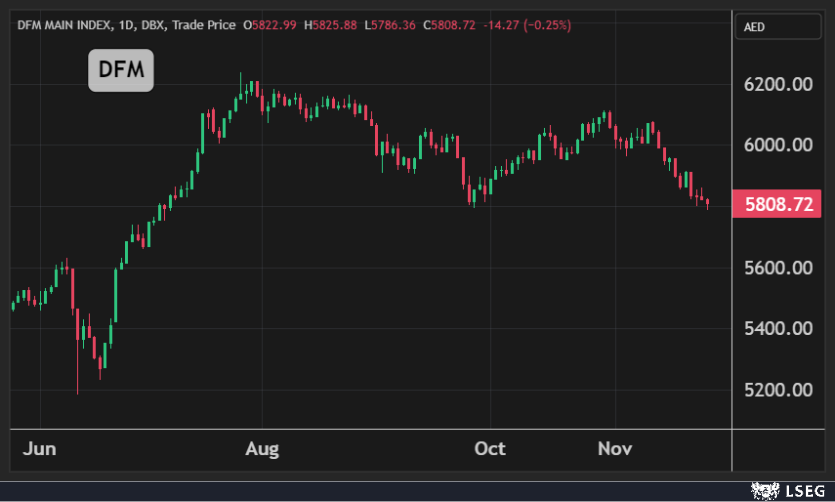This screenshot has width=835, height=502.
Task: Click the DFM ticker badge
Action: point(121,70)
